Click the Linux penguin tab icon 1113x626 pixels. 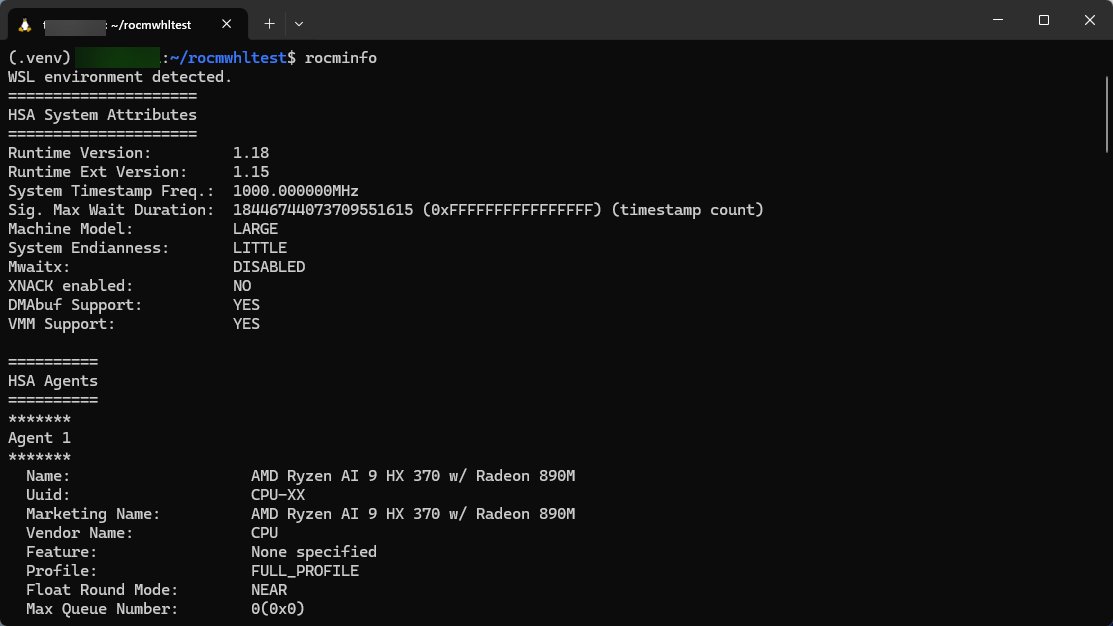(25, 25)
